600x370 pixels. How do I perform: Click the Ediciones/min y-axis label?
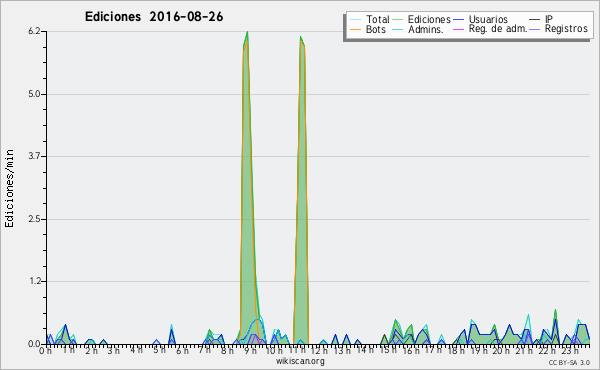click(x=9, y=188)
